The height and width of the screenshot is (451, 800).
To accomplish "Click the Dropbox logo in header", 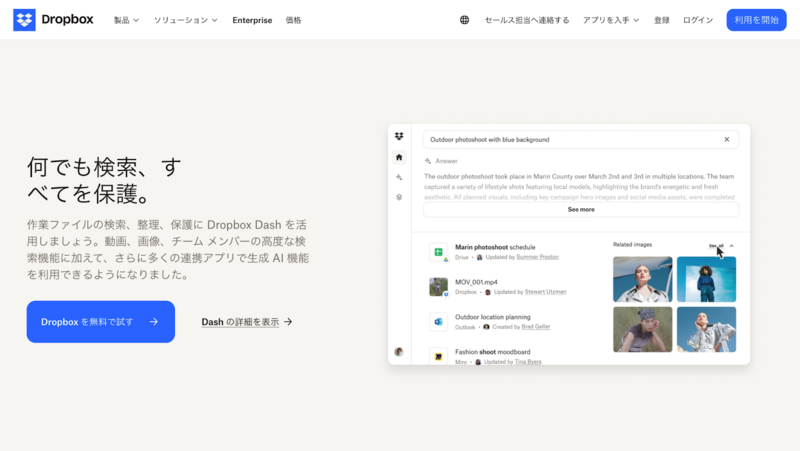I will coord(53,20).
